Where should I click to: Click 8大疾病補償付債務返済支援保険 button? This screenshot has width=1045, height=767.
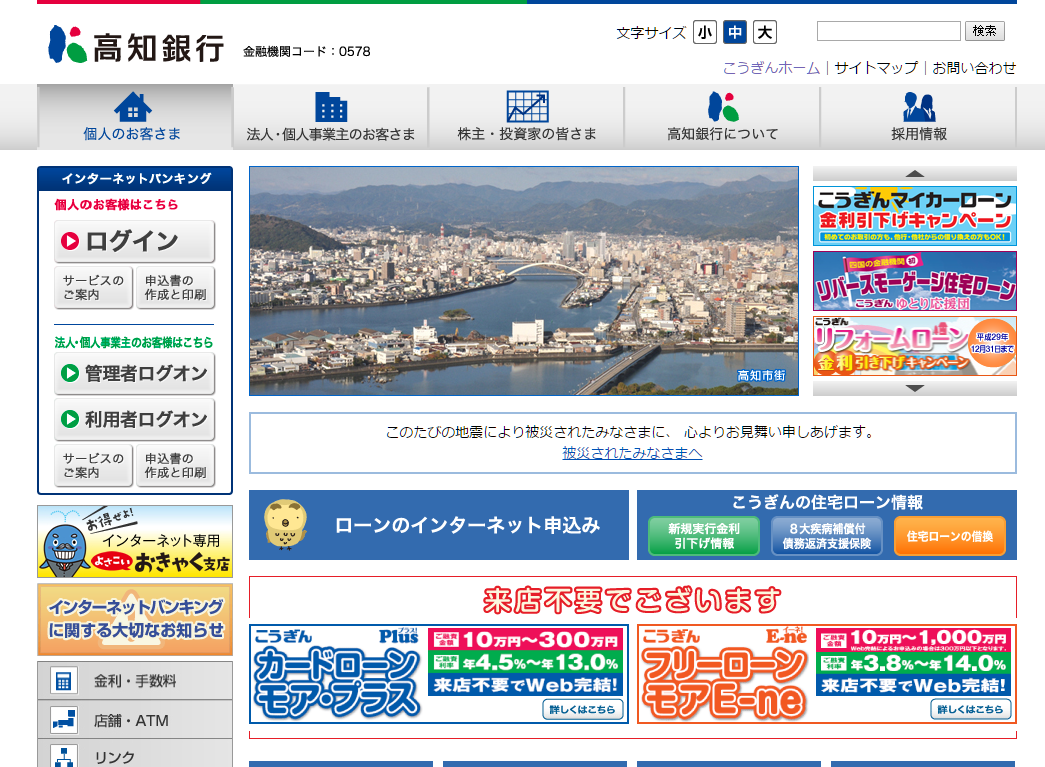(x=826, y=536)
